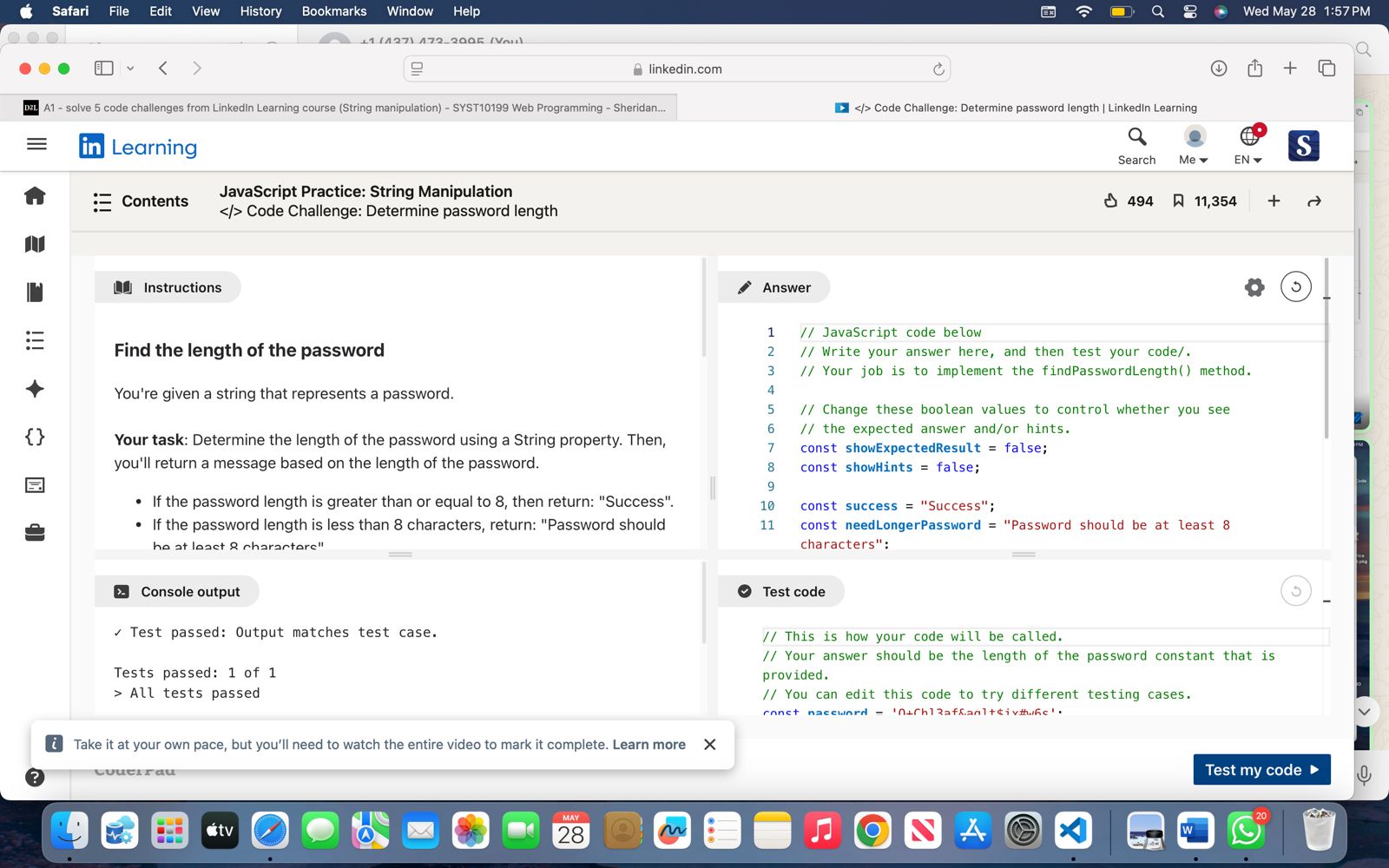Image resolution: width=1389 pixels, height=868 pixels.
Task: Bookmark the course using the save icon
Action: point(1178,201)
